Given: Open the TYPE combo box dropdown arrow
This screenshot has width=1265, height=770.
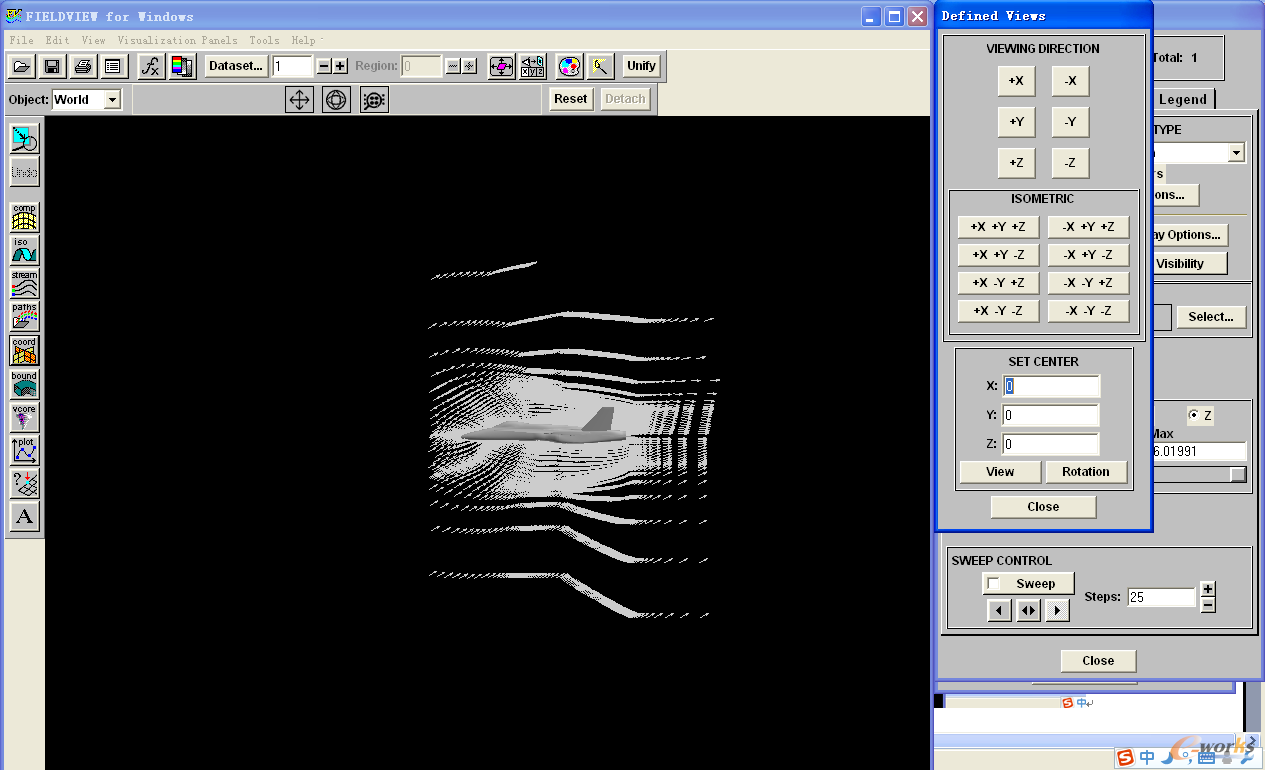Looking at the screenshot, I should tap(1236, 153).
